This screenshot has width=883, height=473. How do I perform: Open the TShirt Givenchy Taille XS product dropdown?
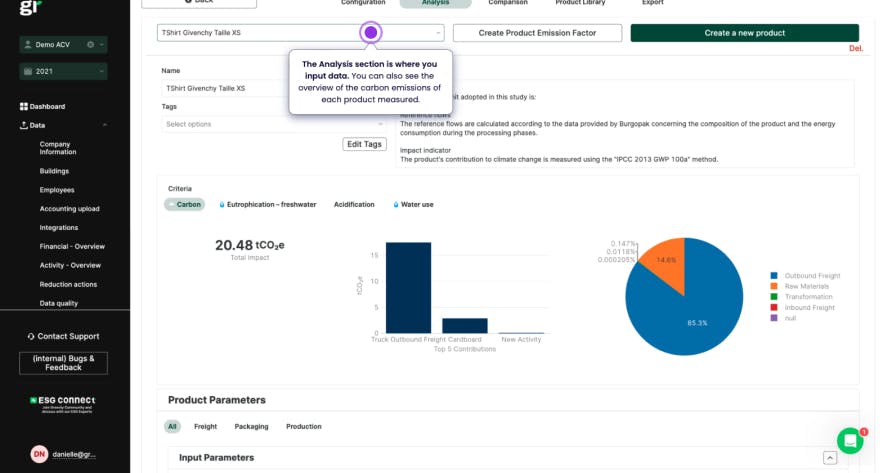point(300,33)
